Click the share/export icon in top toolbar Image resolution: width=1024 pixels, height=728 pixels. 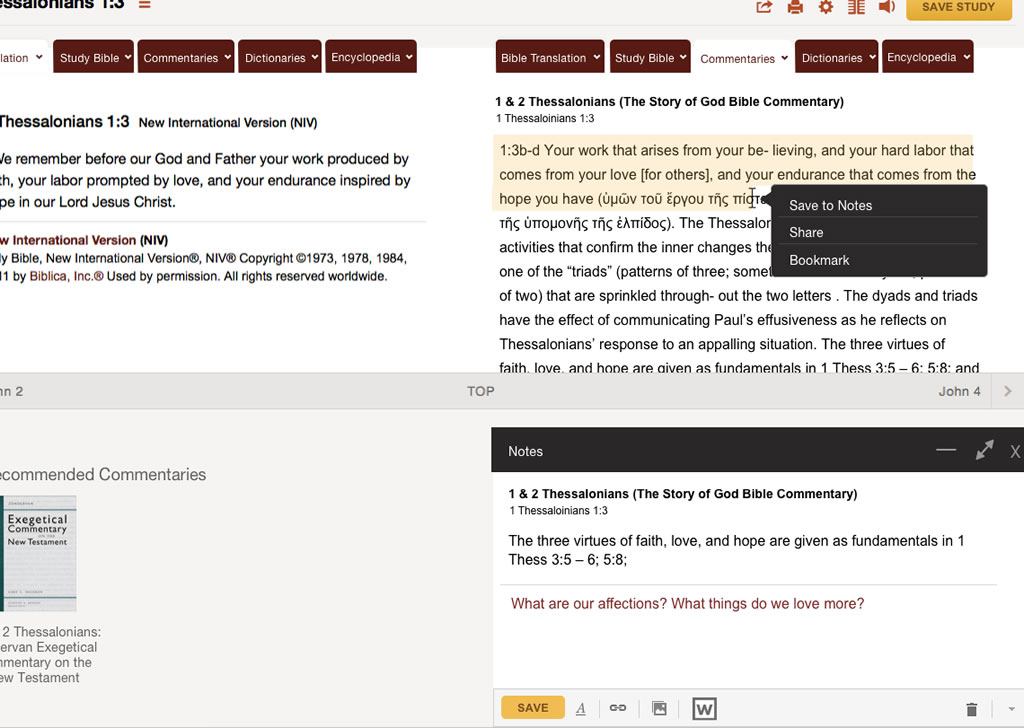pos(764,7)
